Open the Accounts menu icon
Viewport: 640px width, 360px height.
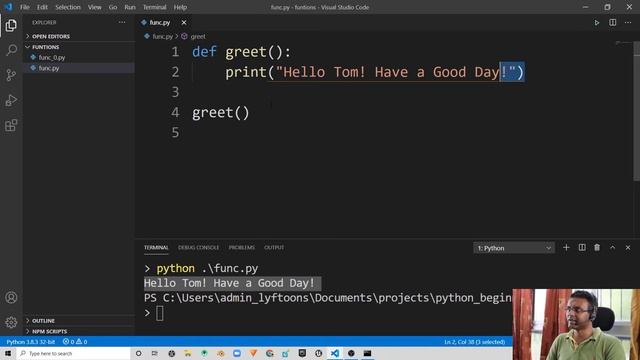click(11, 298)
